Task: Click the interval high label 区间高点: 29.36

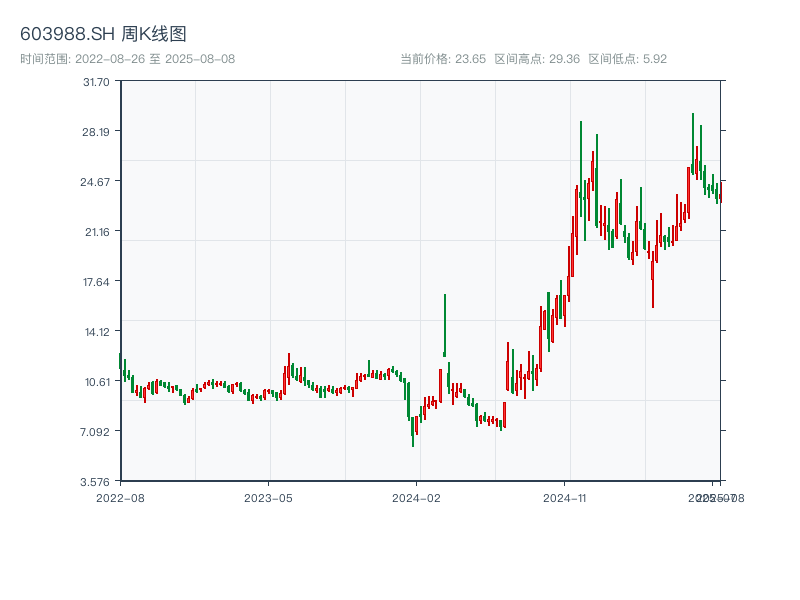Action: coord(537,59)
